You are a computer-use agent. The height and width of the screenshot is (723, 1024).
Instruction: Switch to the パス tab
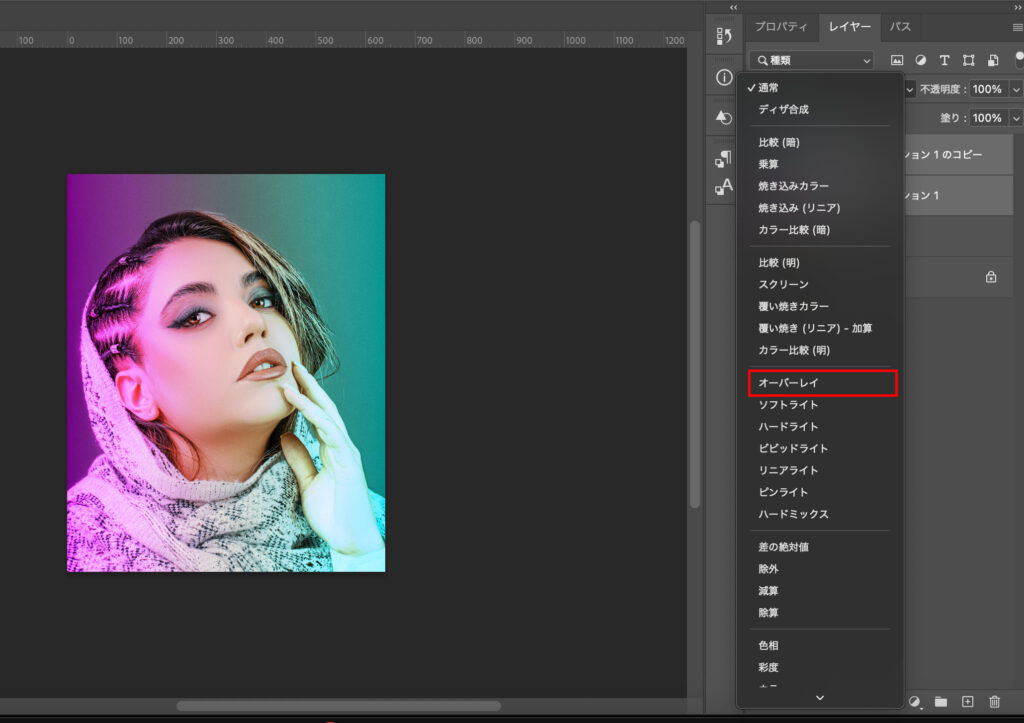tap(900, 27)
